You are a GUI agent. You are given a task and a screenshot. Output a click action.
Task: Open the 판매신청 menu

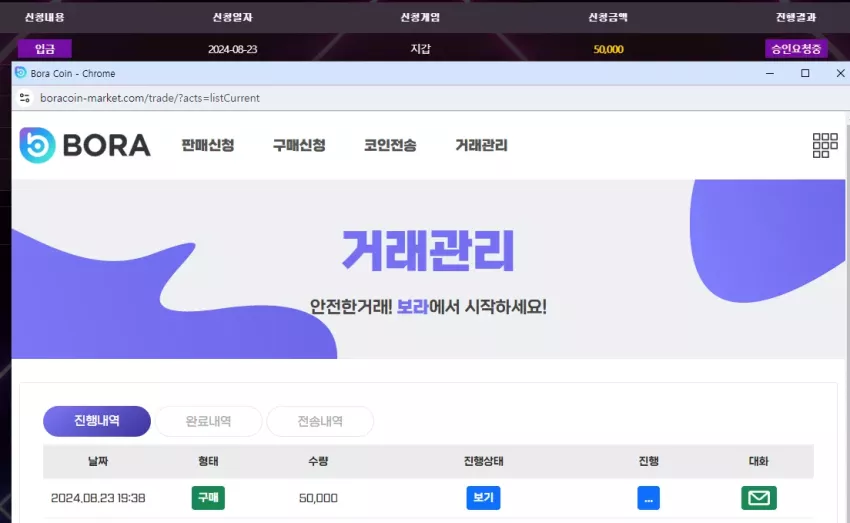[208, 145]
